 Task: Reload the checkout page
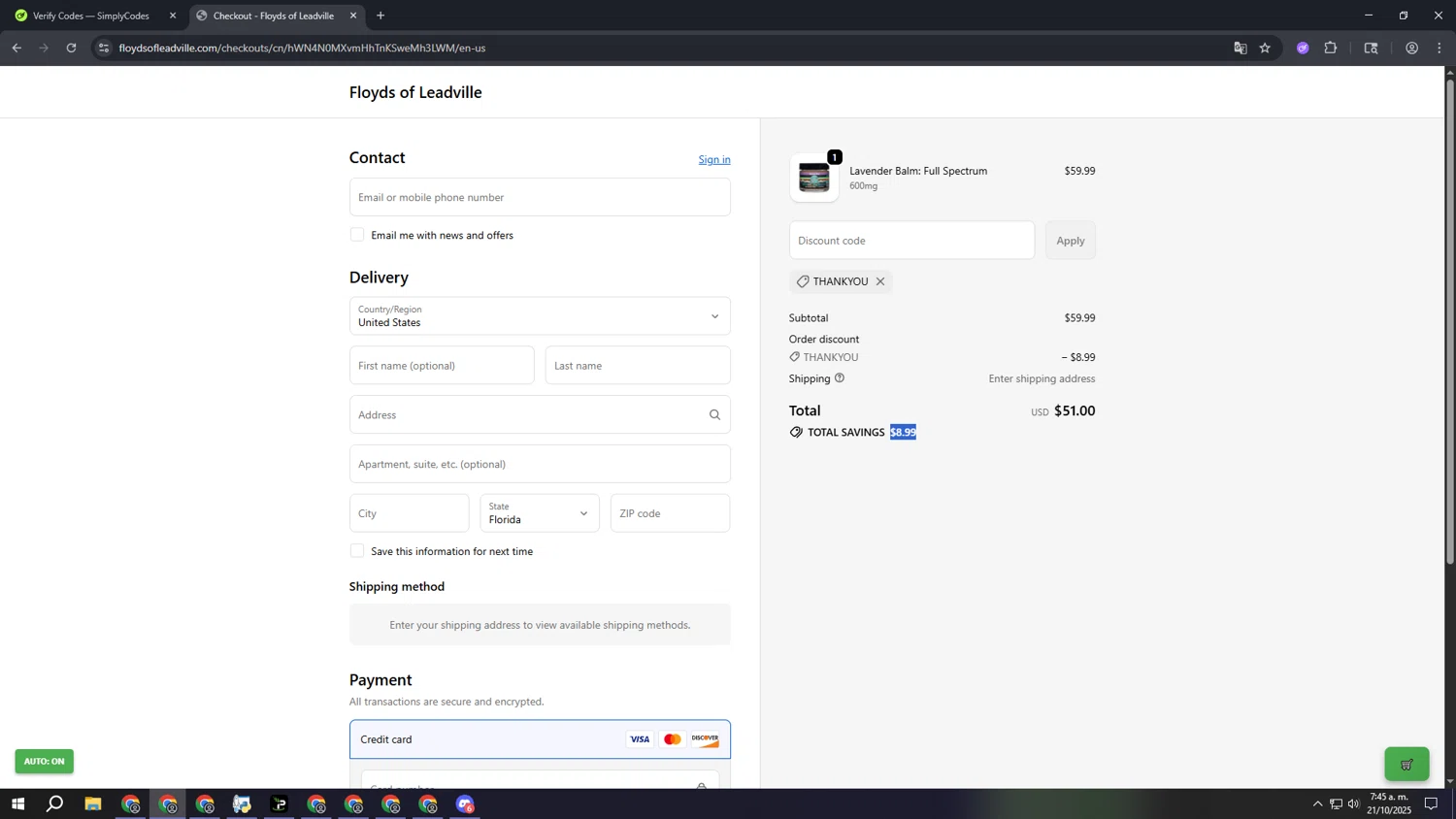pyautogui.click(x=71, y=48)
